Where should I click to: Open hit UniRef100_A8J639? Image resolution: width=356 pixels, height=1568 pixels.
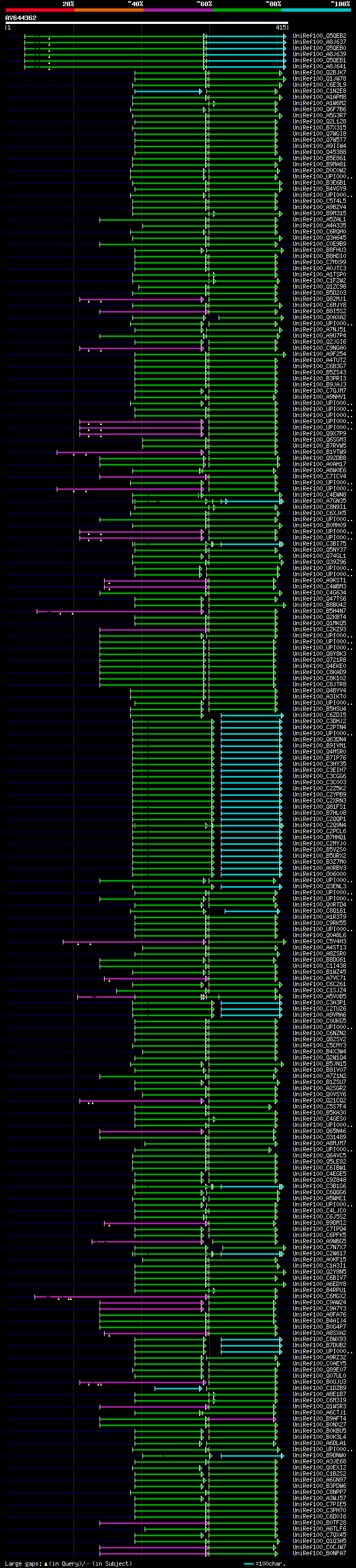[x=319, y=55]
